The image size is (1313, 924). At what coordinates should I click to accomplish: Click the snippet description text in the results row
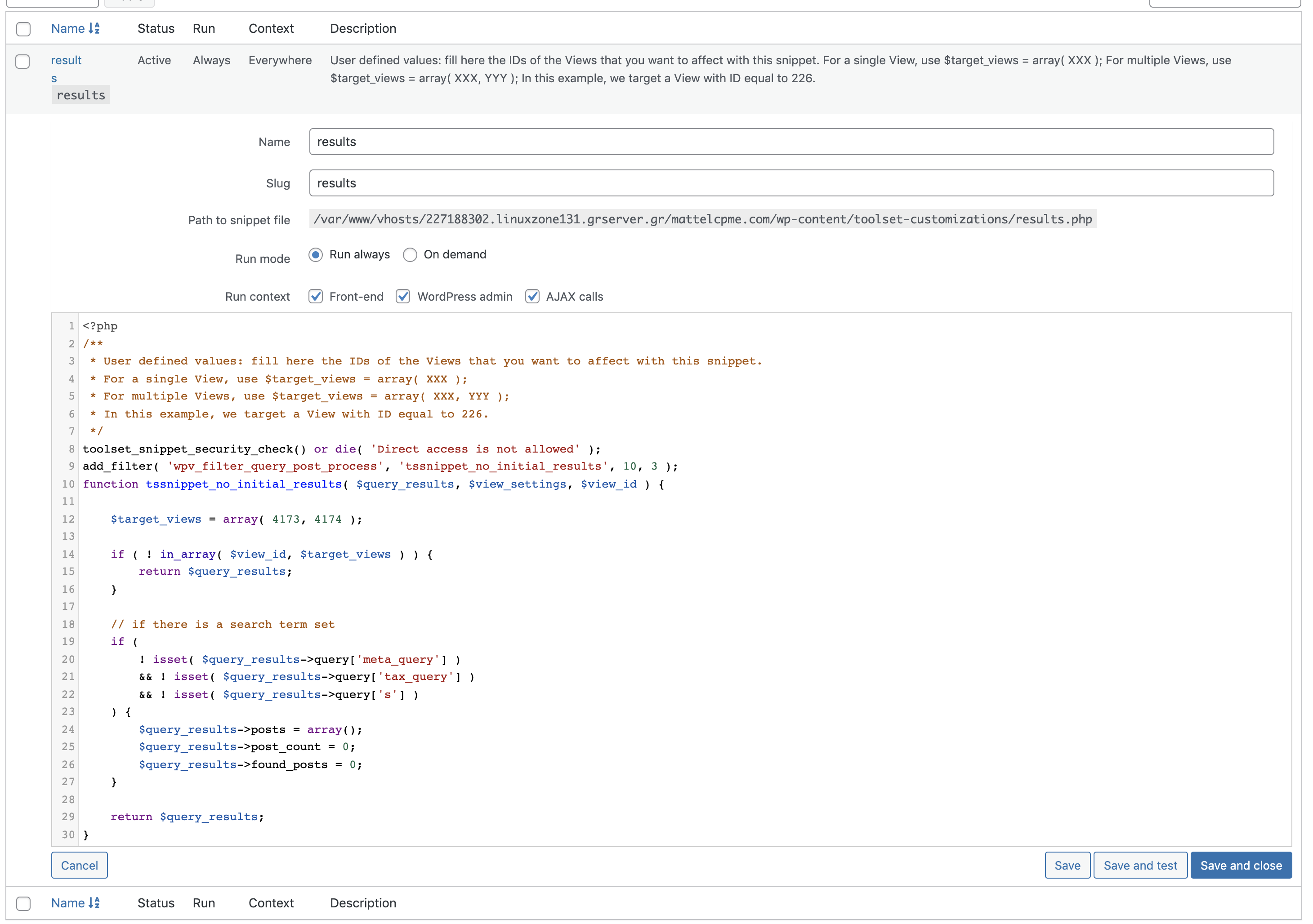point(781,69)
